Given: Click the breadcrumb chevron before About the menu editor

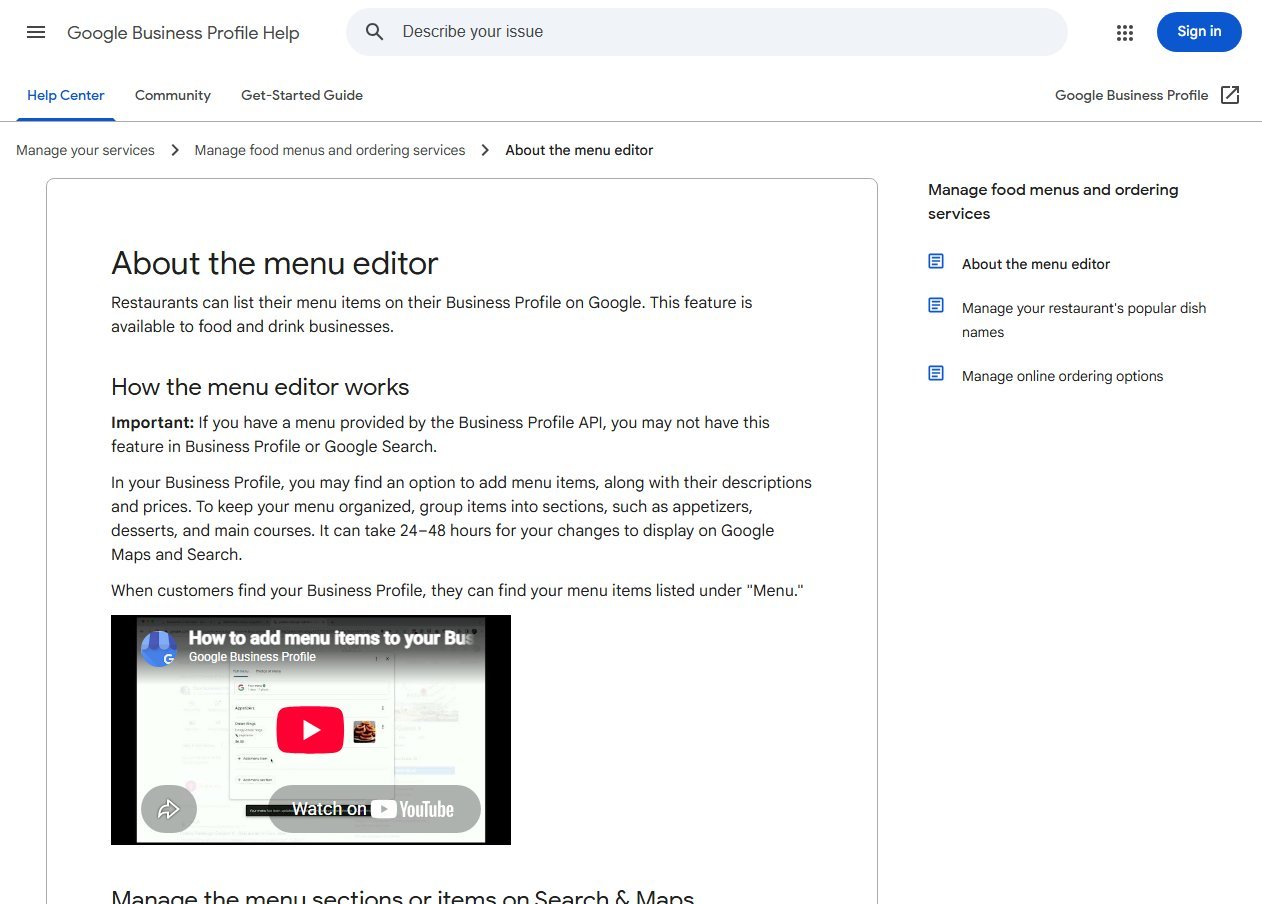Looking at the screenshot, I should (x=485, y=150).
